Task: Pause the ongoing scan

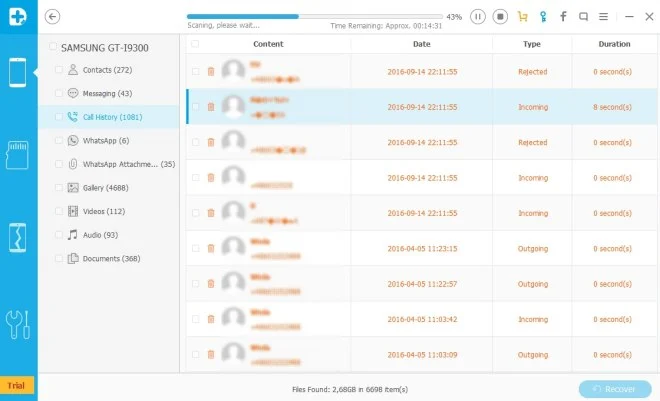Action: [x=478, y=17]
